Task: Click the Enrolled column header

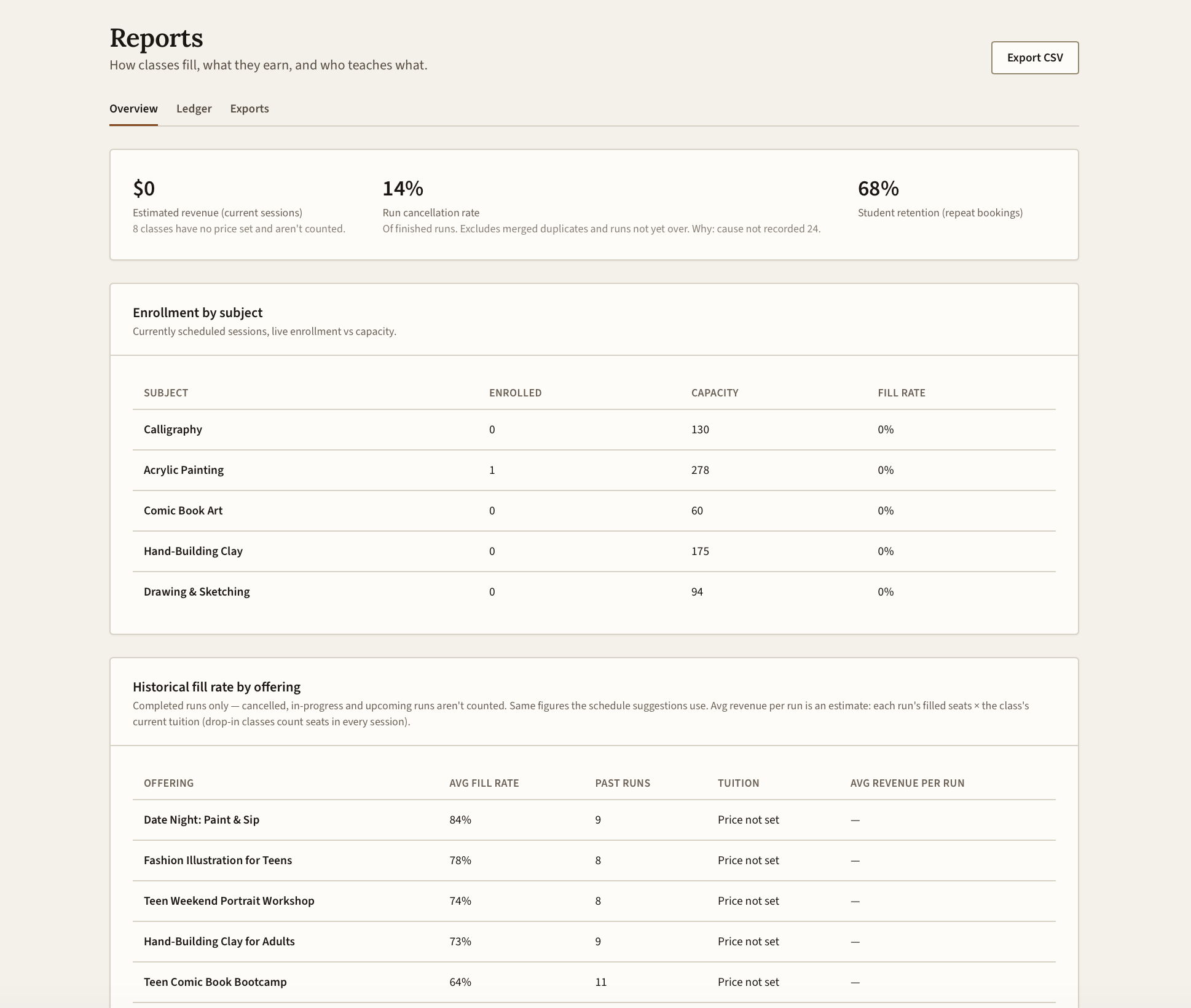Action: [x=516, y=393]
